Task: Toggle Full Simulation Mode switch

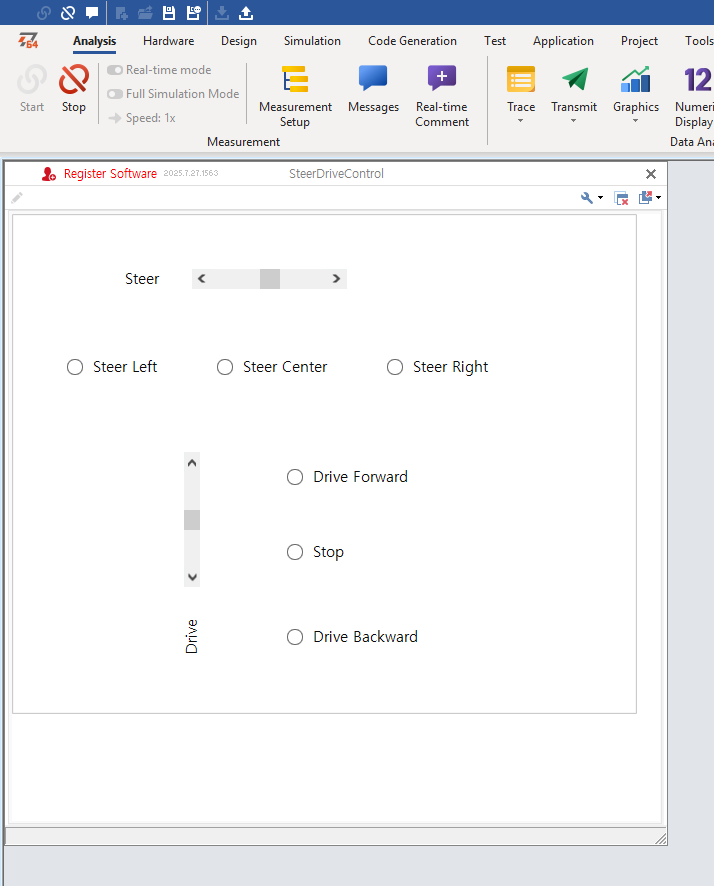Action: [x=115, y=94]
